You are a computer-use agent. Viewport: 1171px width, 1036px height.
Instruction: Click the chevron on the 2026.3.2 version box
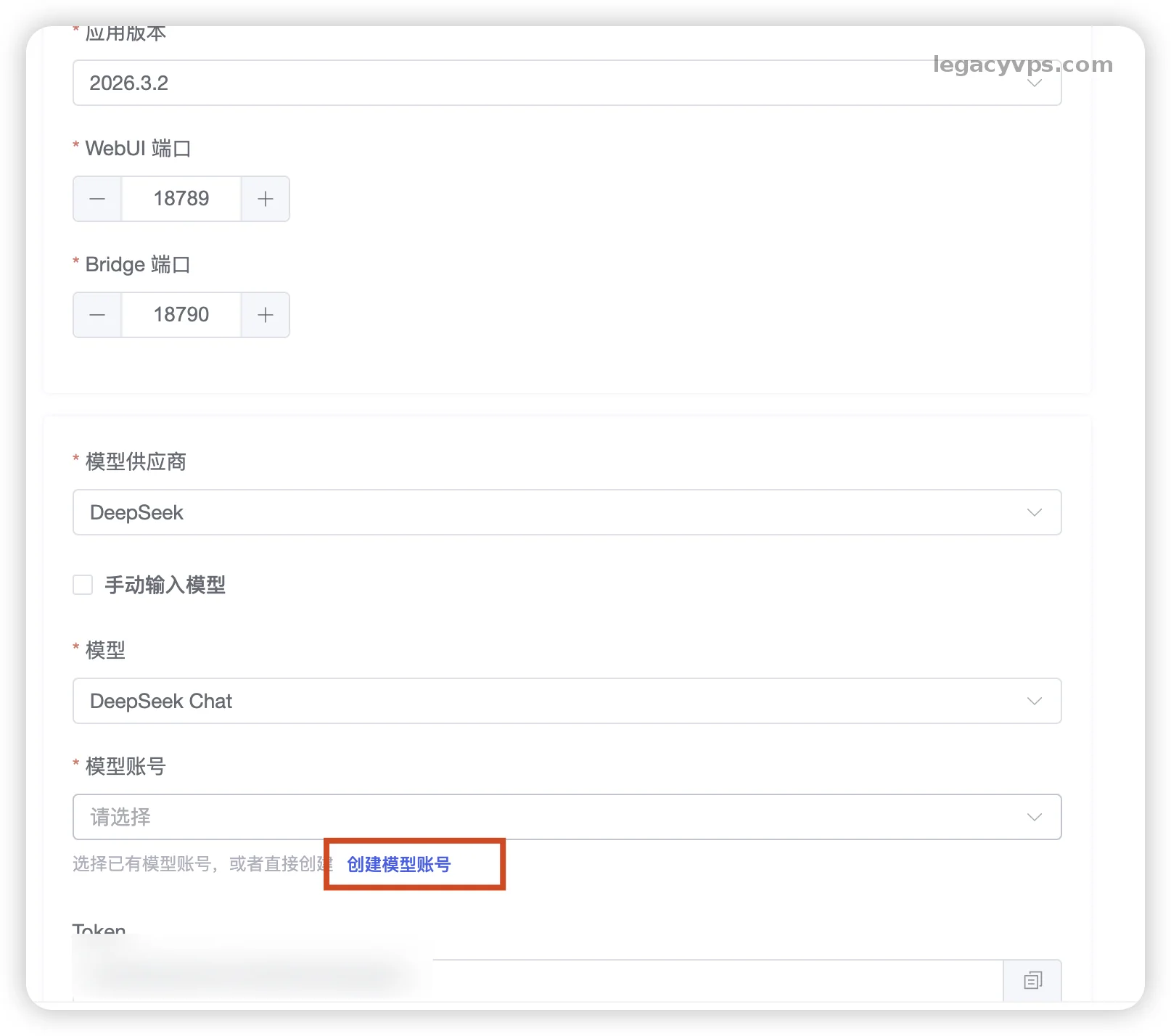click(x=1034, y=84)
